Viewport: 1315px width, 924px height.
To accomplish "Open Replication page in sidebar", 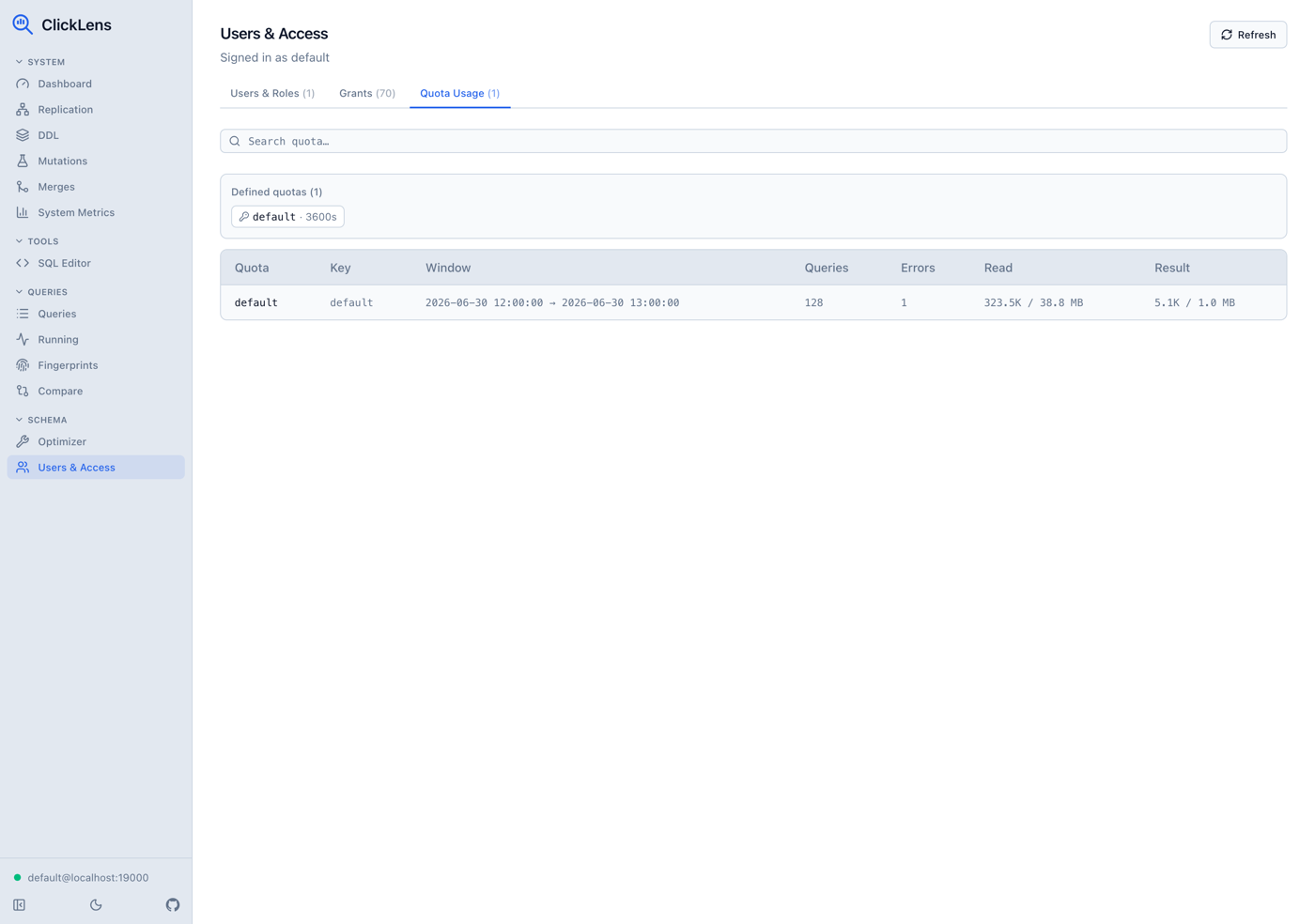I will 96,110.
